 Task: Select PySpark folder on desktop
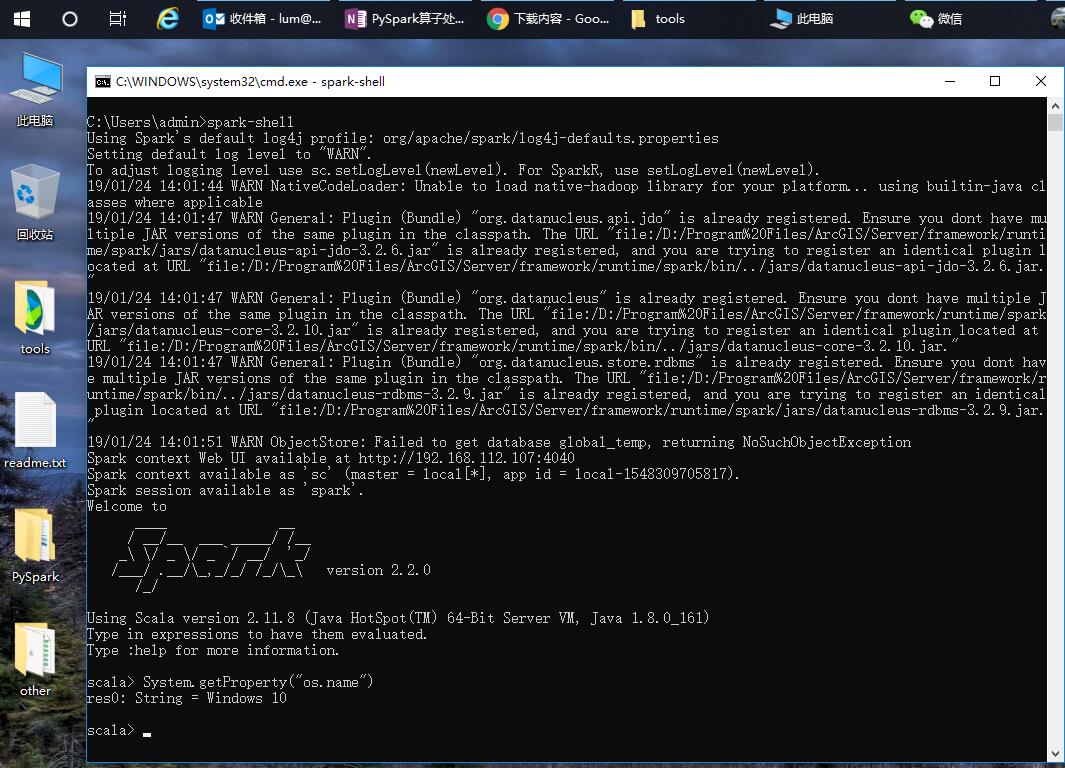(x=35, y=546)
